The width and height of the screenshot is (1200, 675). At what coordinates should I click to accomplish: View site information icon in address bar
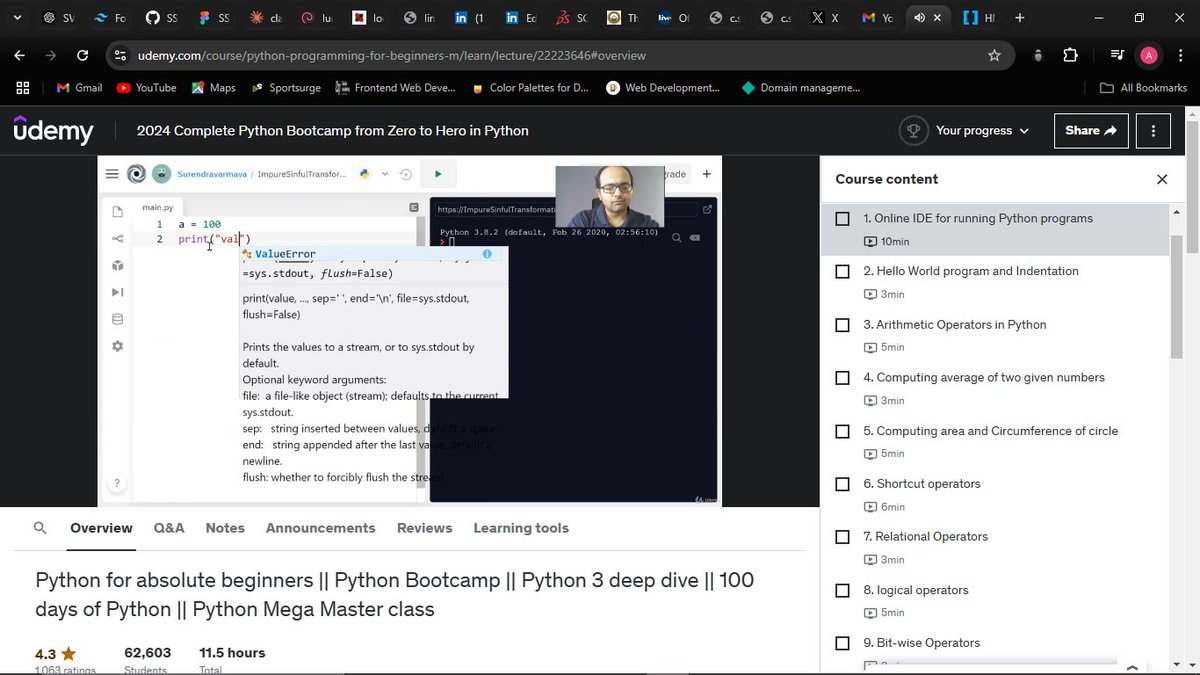[x=120, y=55]
